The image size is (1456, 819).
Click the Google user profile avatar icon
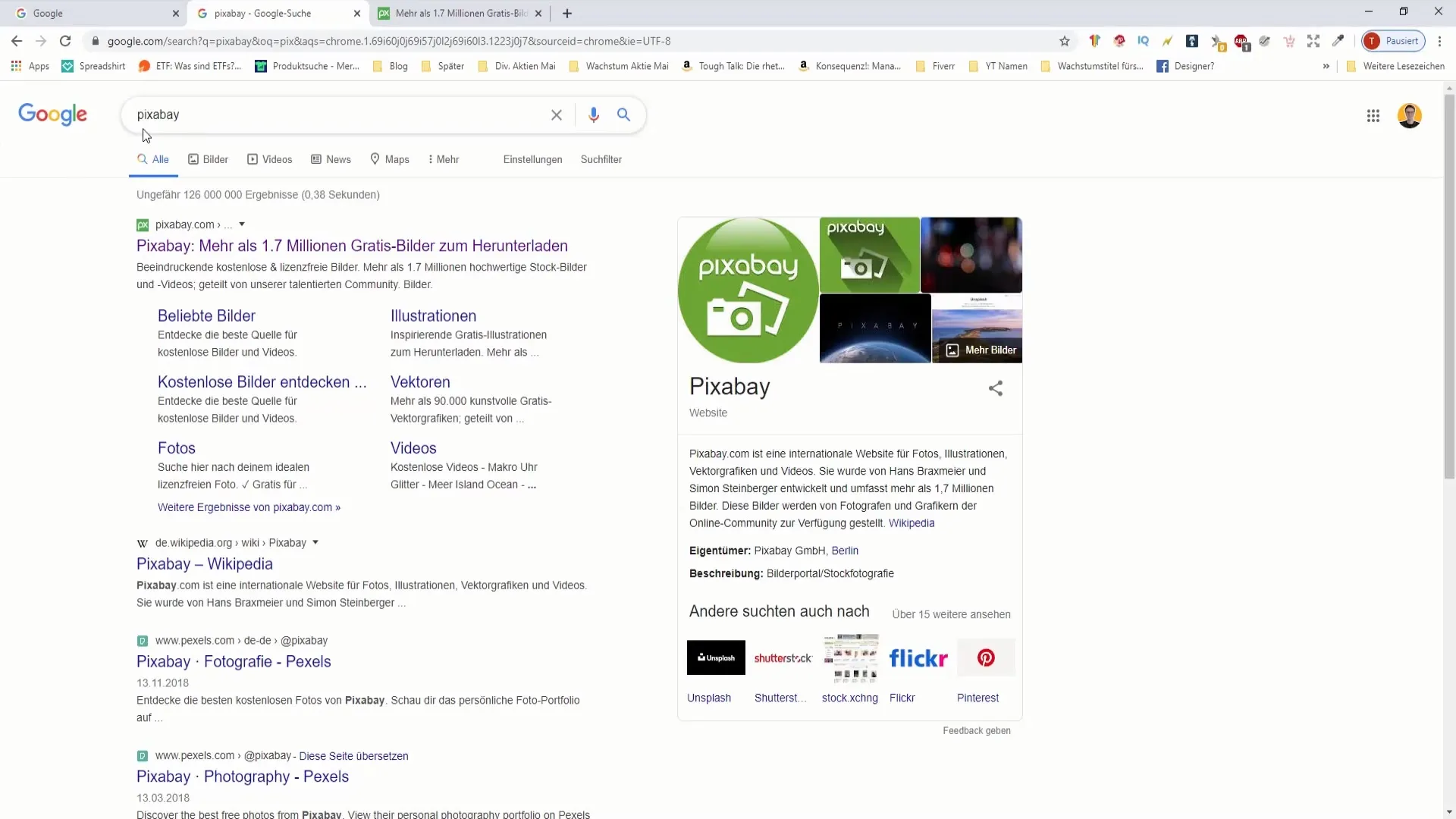1410,115
